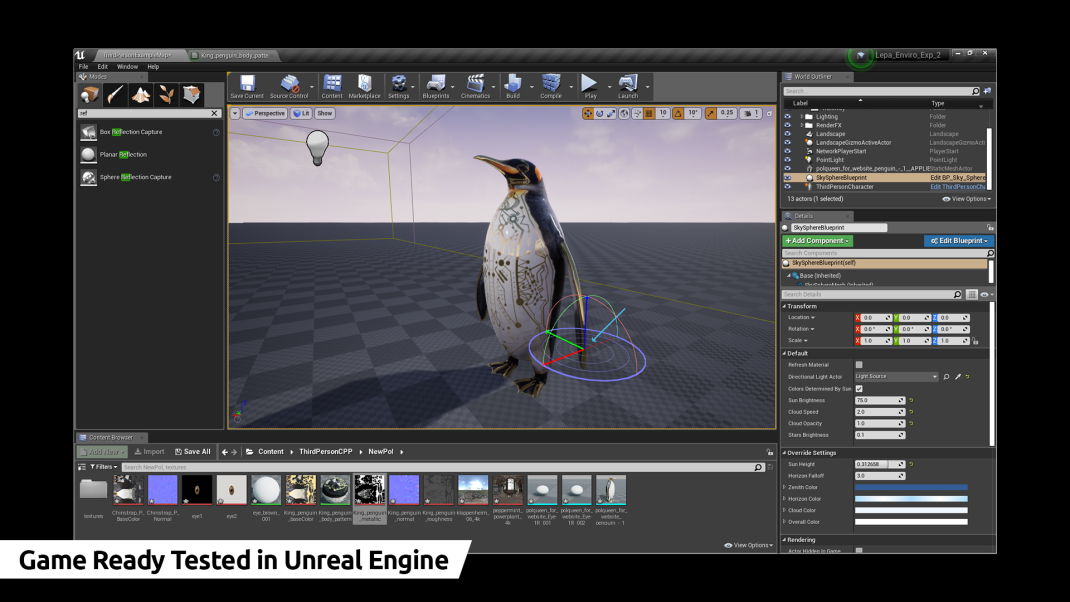This screenshot has height=602, width=1070.
Task: Toggle visibility eye for ThirdPersonCharacter
Action: click(787, 186)
